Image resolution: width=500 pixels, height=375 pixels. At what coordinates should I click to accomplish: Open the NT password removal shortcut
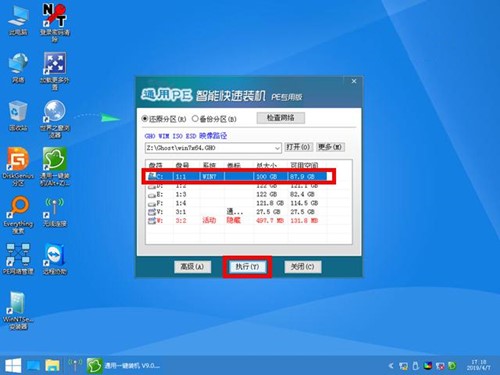(55, 22)
